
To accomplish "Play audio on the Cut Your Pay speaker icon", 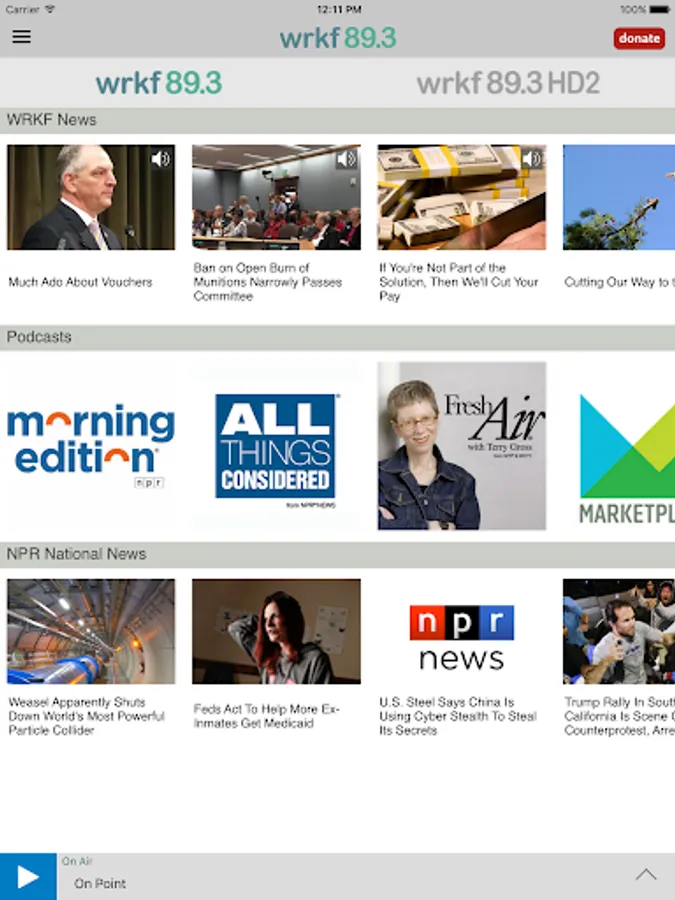I will 532,158.
